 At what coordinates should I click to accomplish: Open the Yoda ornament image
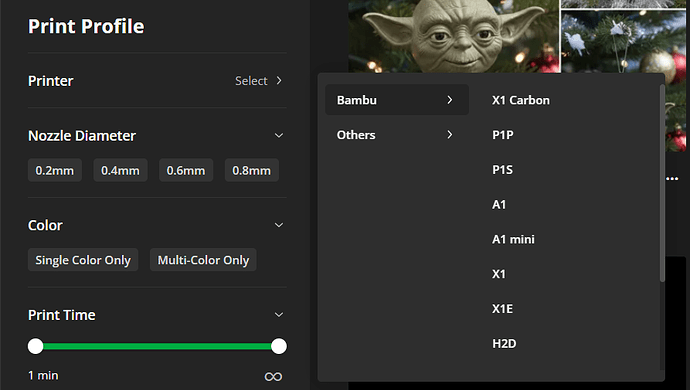tap(454, 36)
